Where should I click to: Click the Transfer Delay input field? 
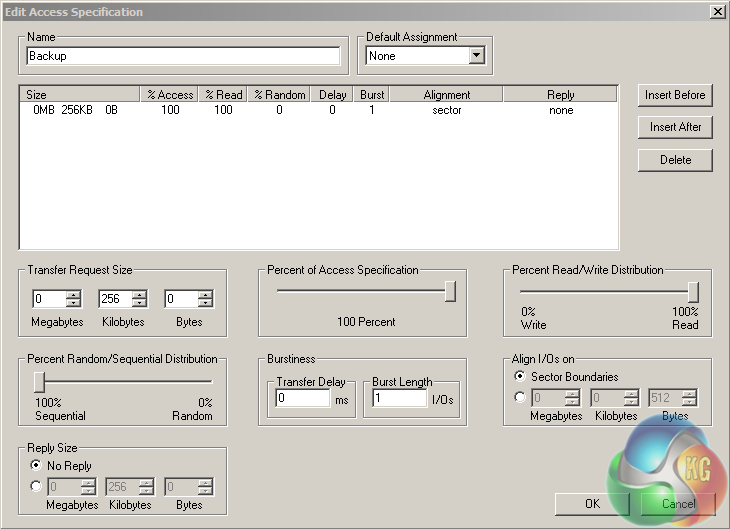point(302,398)
